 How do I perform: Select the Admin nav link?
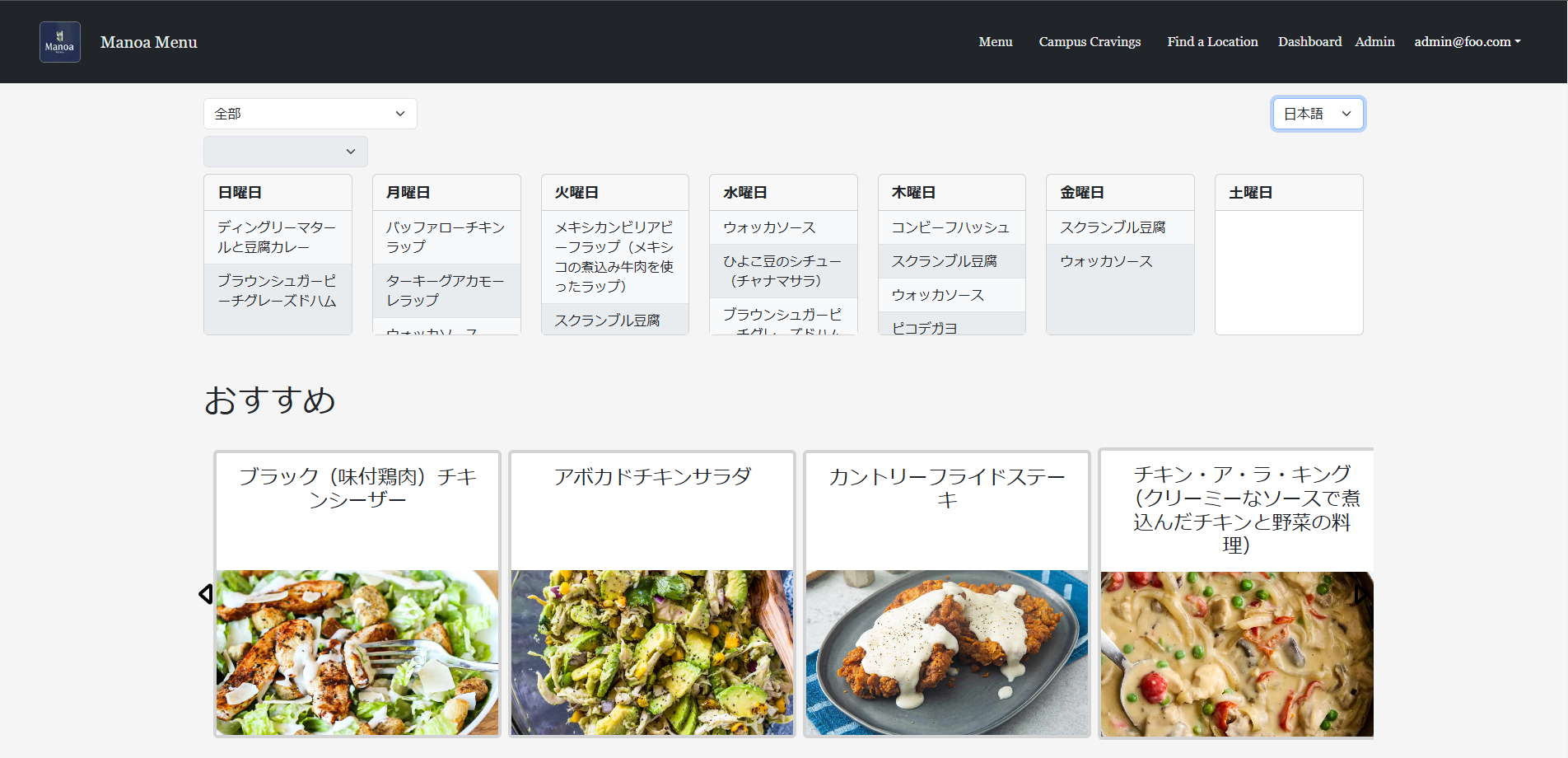click(1374, 42)
